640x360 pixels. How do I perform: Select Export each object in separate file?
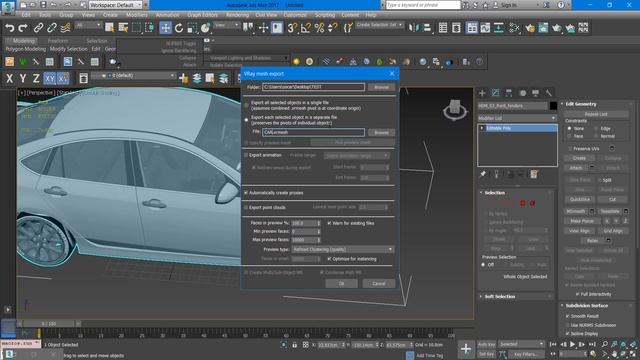pyautogui.click(x=246, y=120)
